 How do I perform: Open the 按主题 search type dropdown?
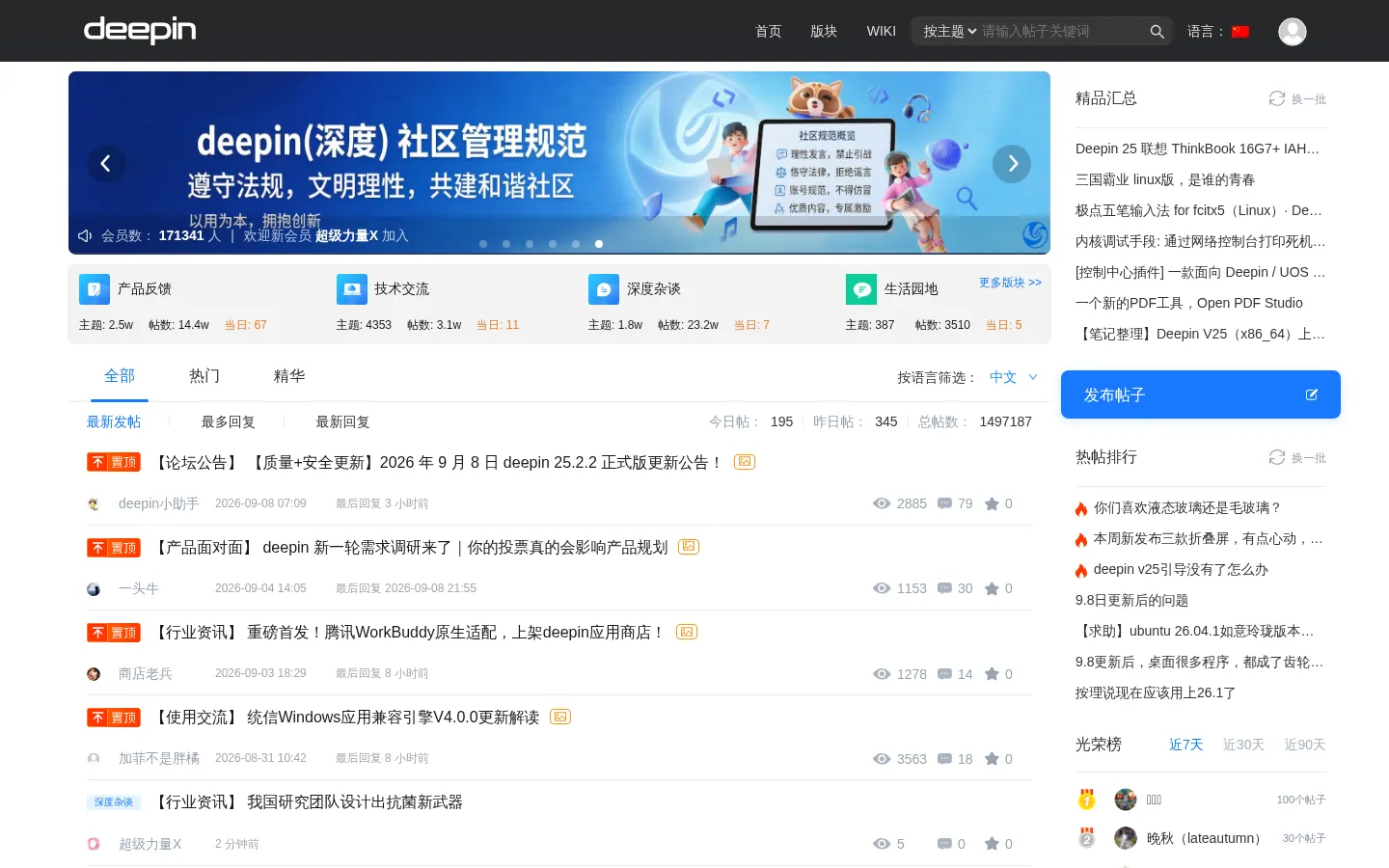950,32
